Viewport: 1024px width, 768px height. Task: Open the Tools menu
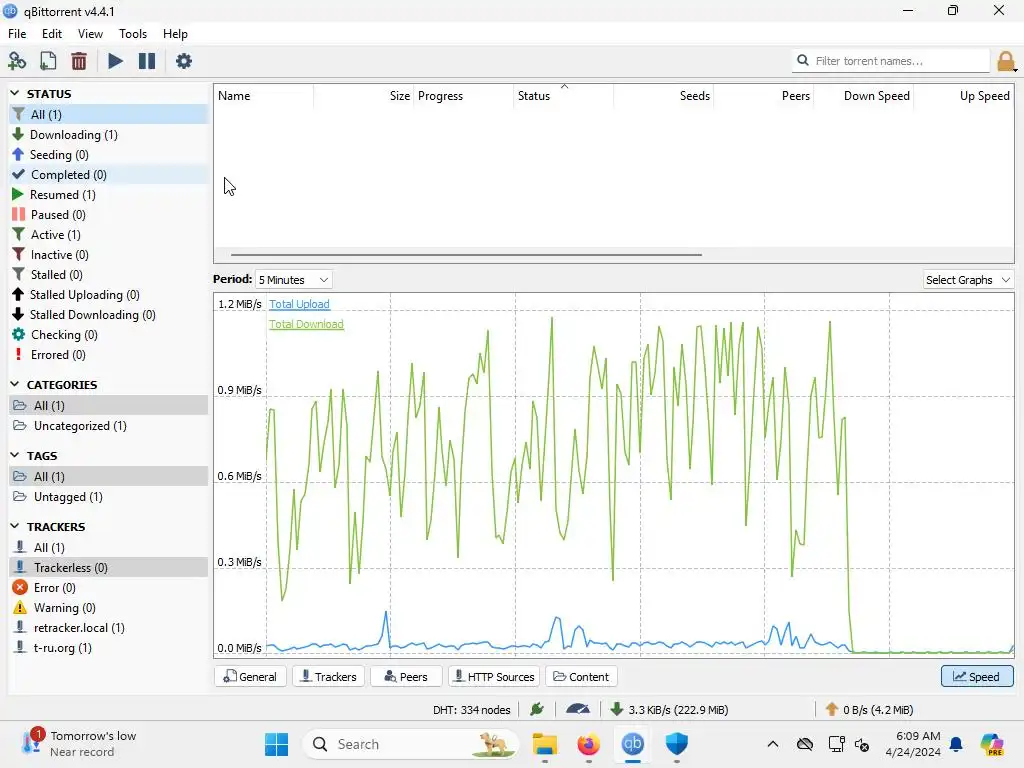click(133, 34)
